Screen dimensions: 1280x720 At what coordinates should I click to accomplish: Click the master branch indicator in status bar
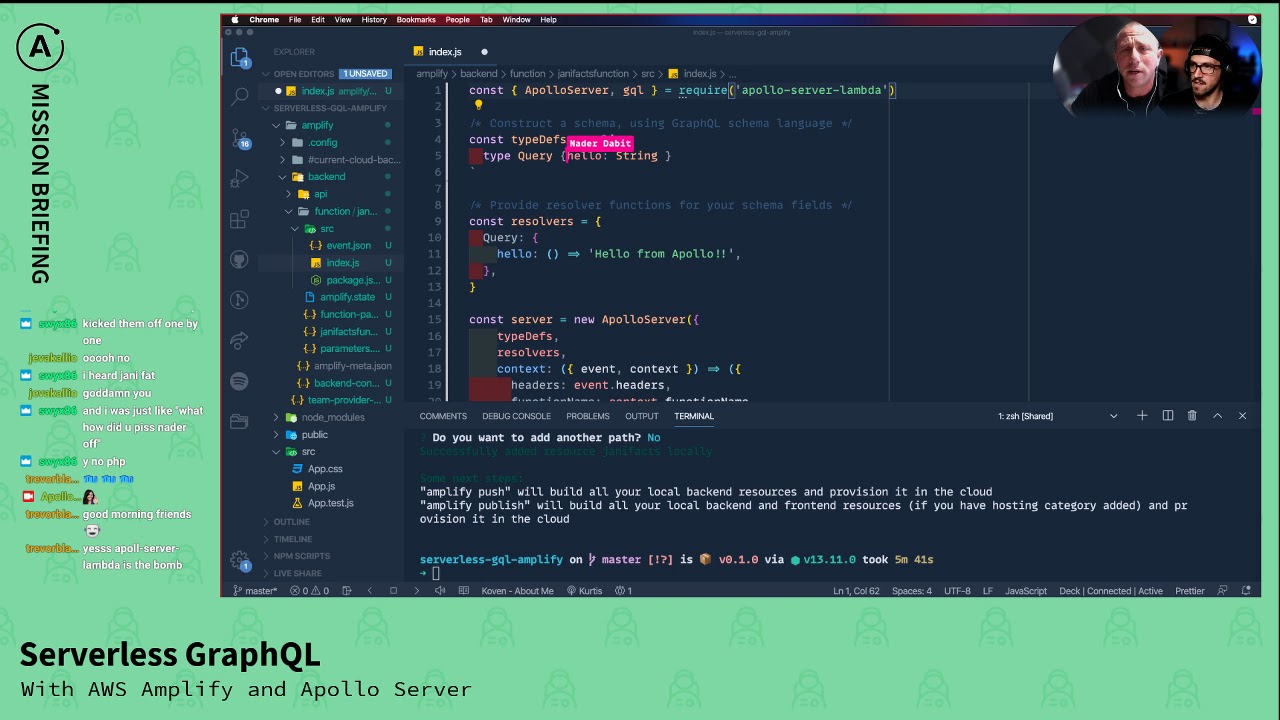click(x=255, y=591)
